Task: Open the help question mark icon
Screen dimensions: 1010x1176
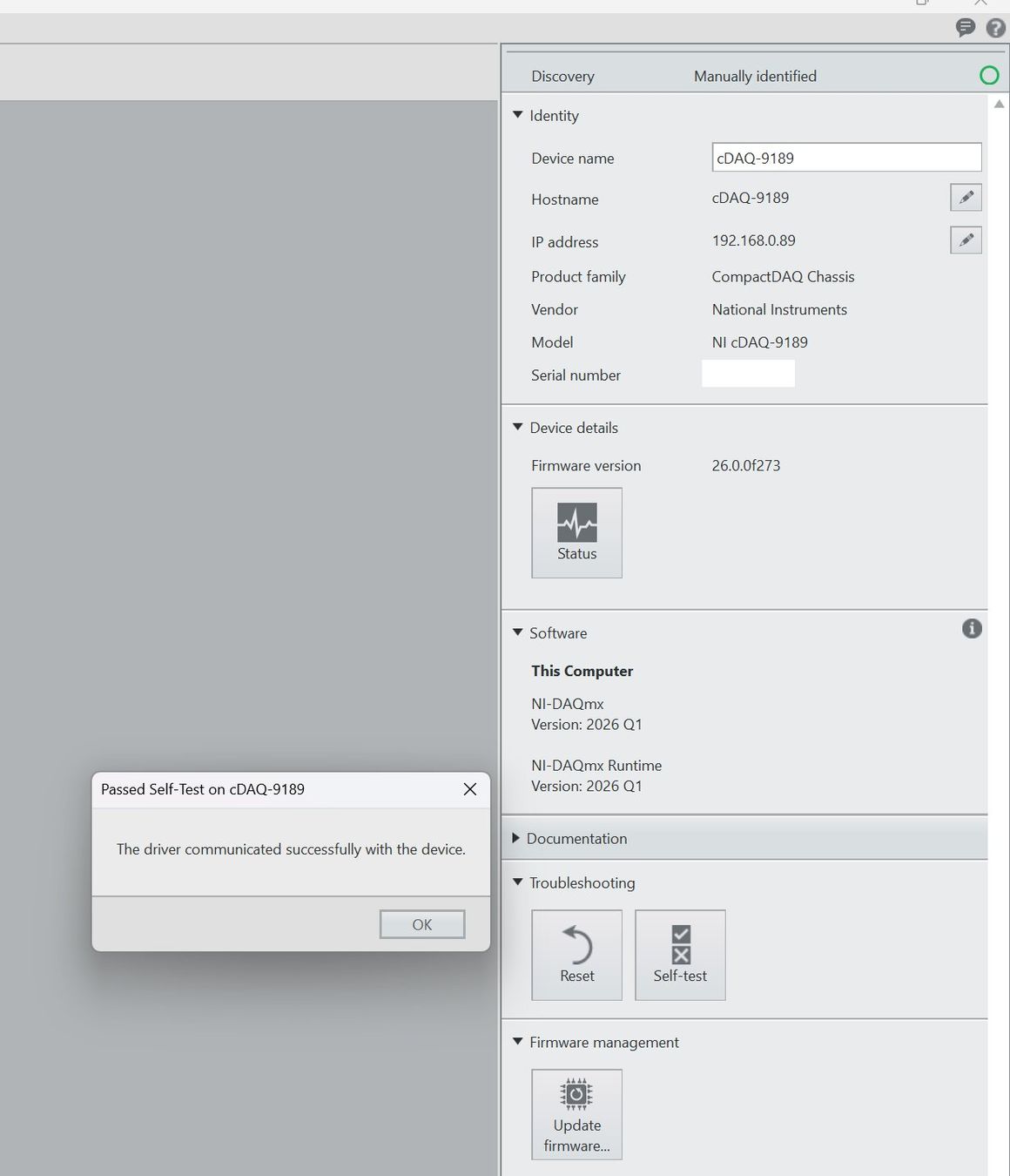Action: tap(995, 28)
